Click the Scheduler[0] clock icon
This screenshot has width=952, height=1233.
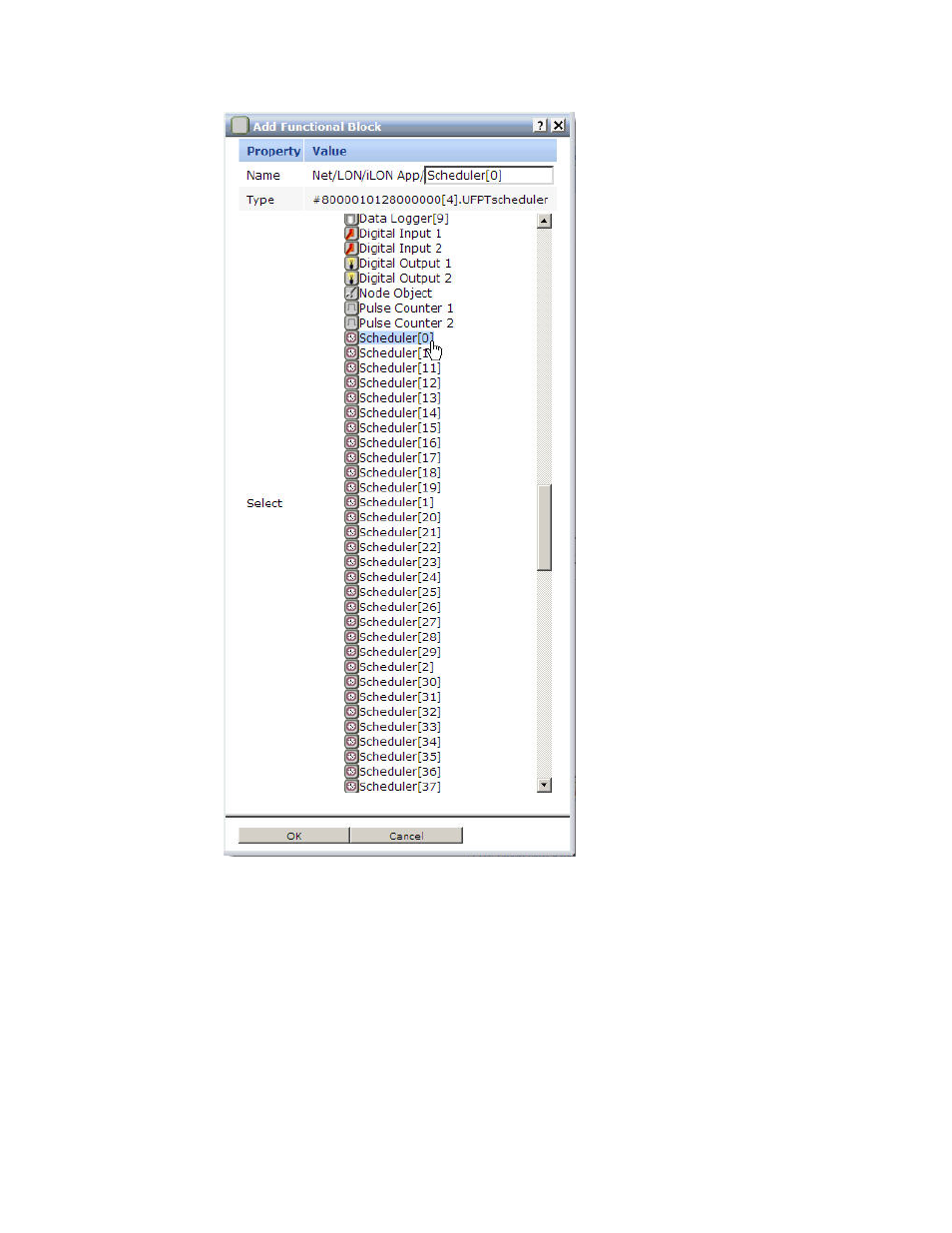point(351,338)
